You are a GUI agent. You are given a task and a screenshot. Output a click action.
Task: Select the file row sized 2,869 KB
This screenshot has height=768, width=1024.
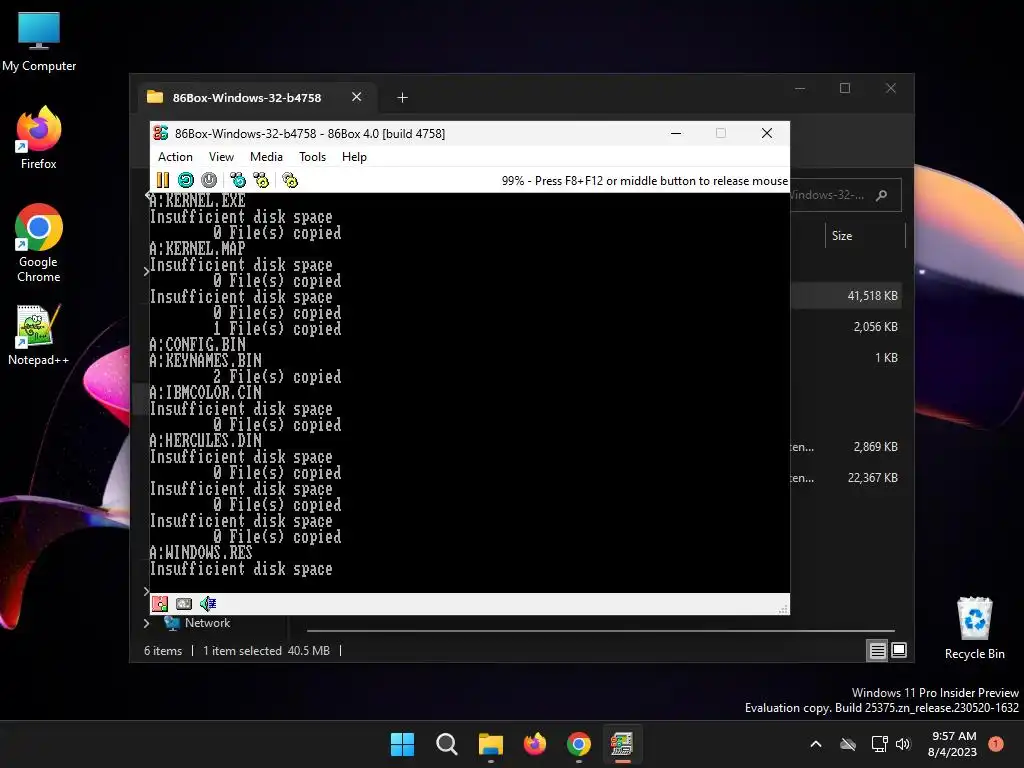tap(845, 447)
